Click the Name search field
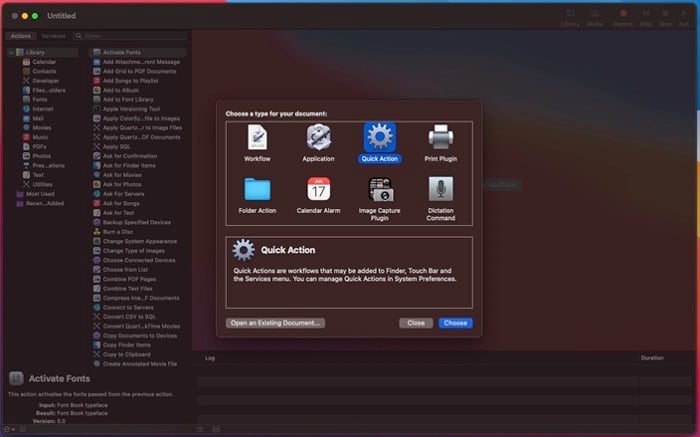 [x=130, y=36]
